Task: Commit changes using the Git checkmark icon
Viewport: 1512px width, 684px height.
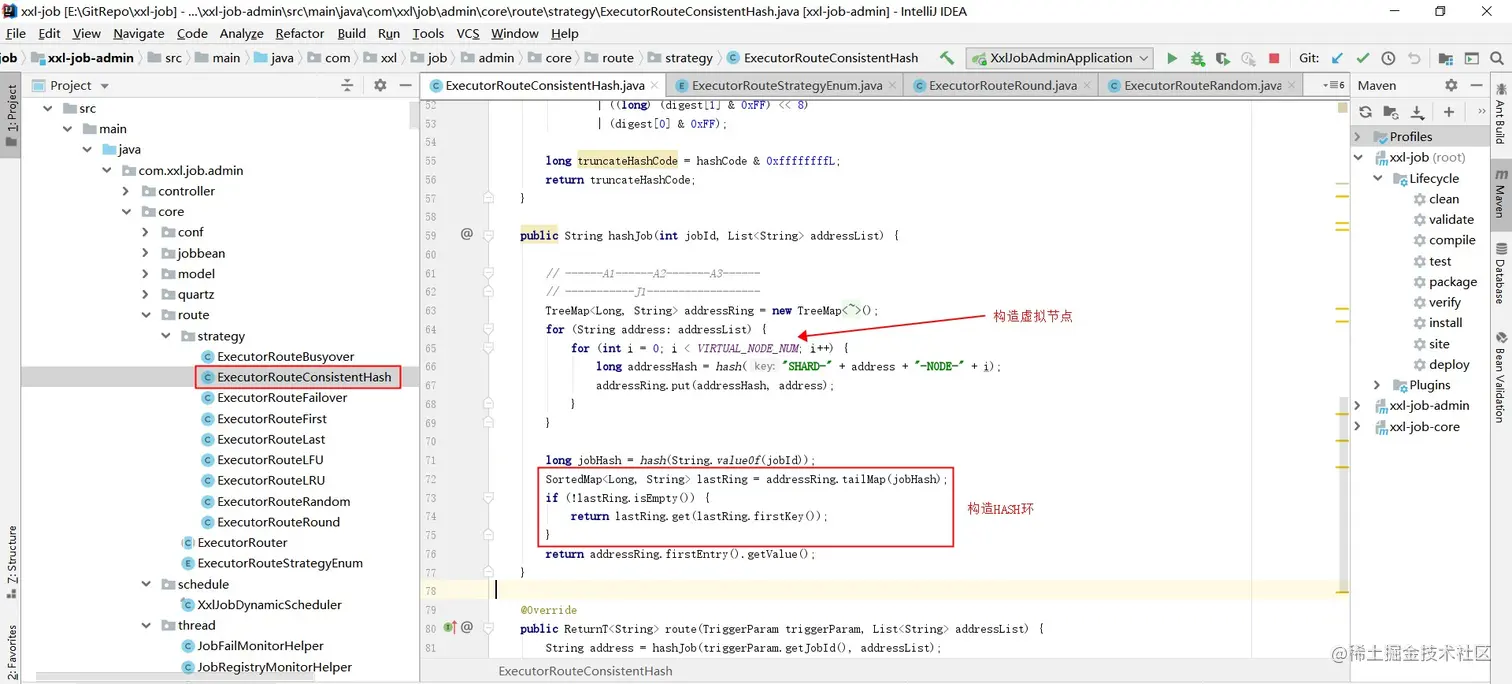Action: [x=1363, y=58]
